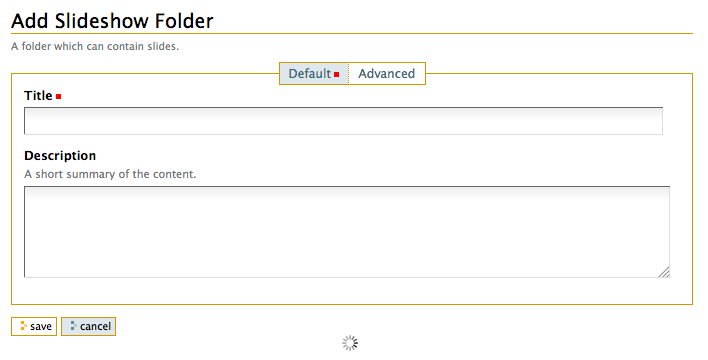
Task: Click the 'Add Slideshow Folder' heading
Action: coord(112,21)
